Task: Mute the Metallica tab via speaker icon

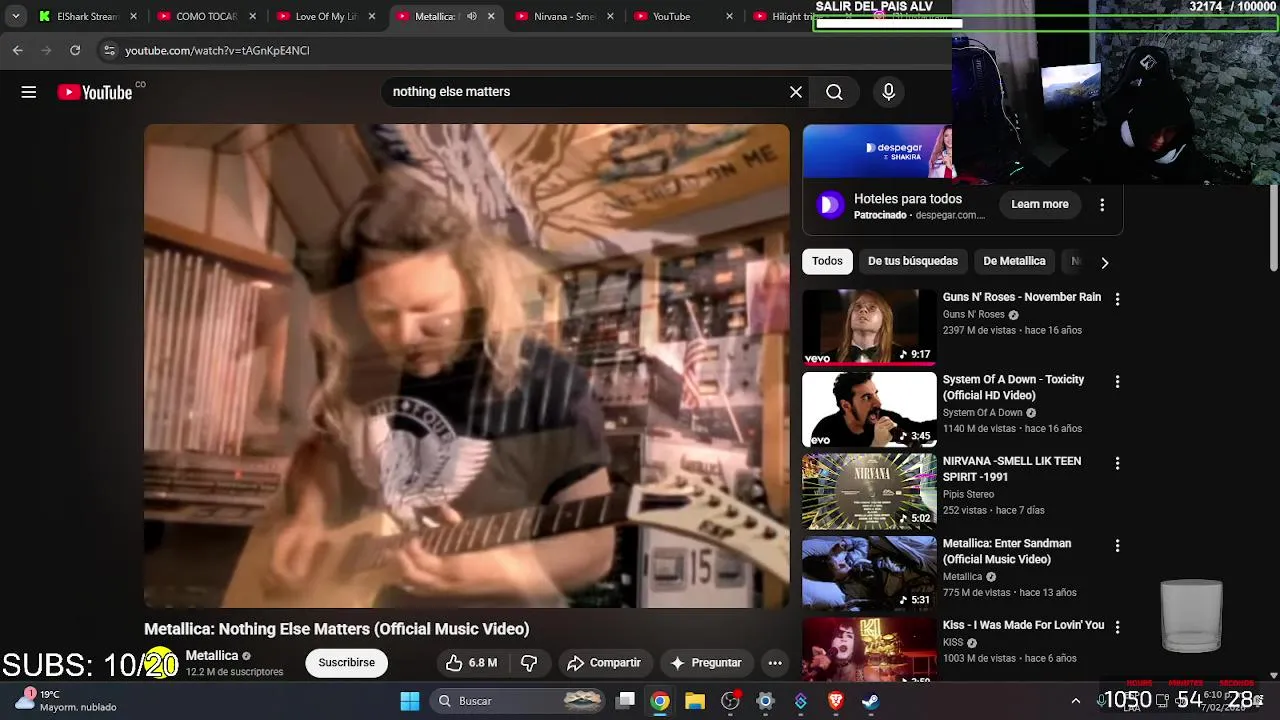Action: pos(471,16)
